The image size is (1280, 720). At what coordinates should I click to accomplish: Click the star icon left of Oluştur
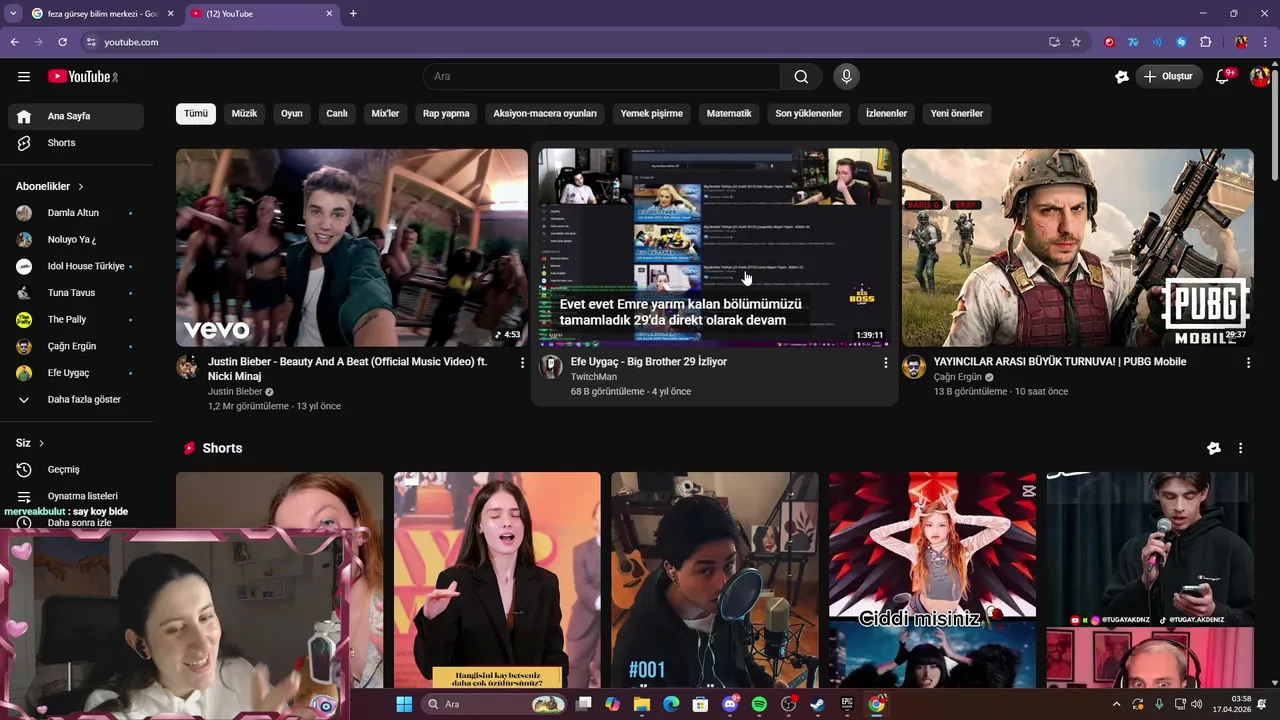pyautogui.click(x=1122, y=76)
